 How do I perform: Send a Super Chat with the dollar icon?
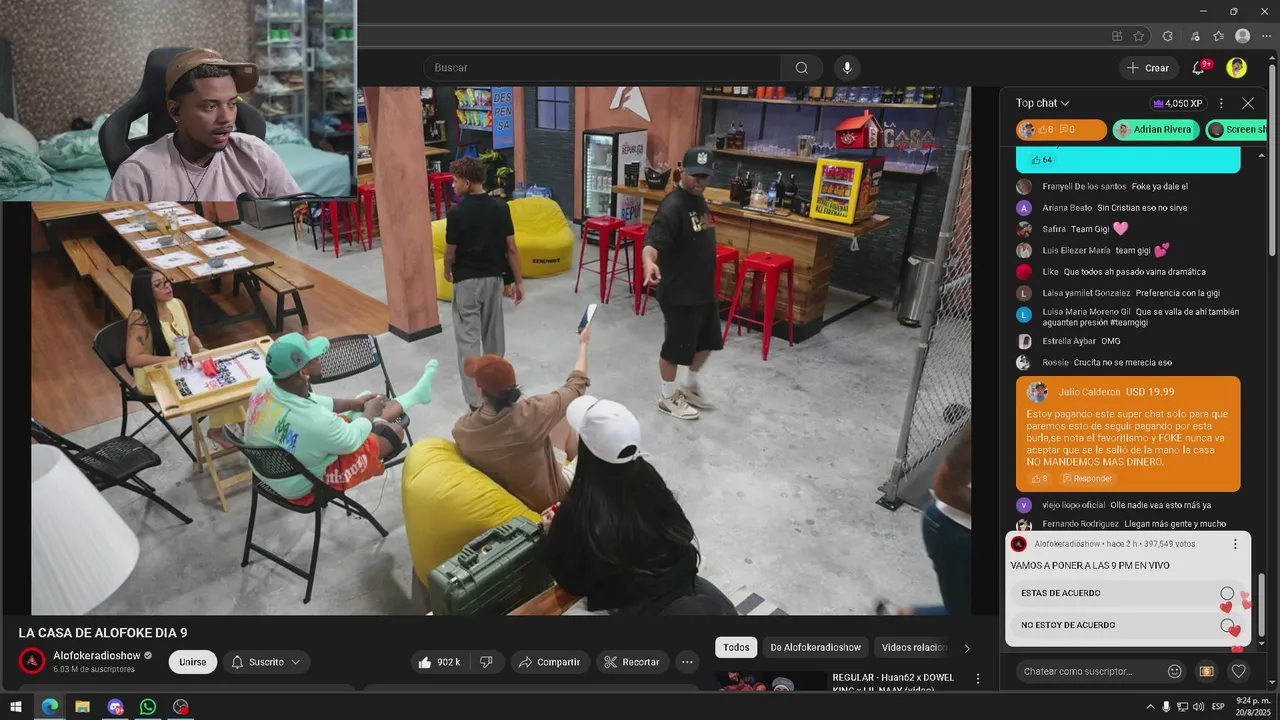(x=1206, y=671)
